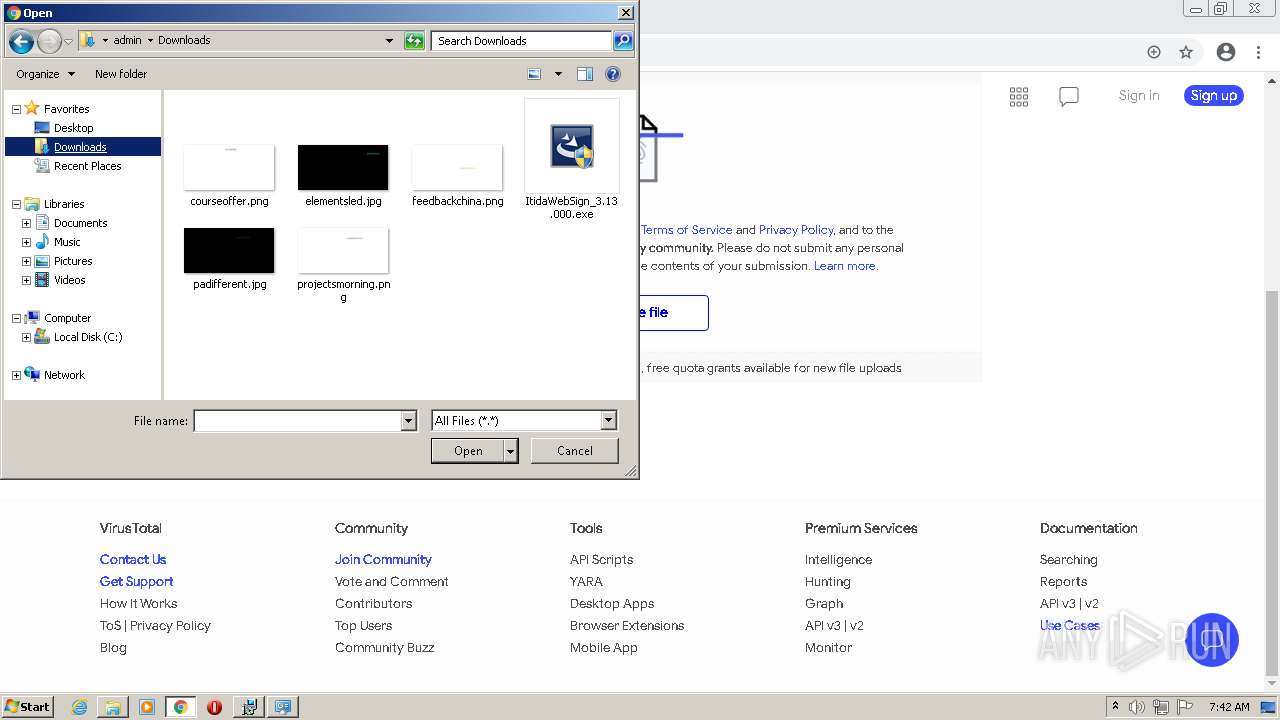This screenshot has width=1280, height=720.
Task: Click New folder in toolbar
Action: pos(121,74)
